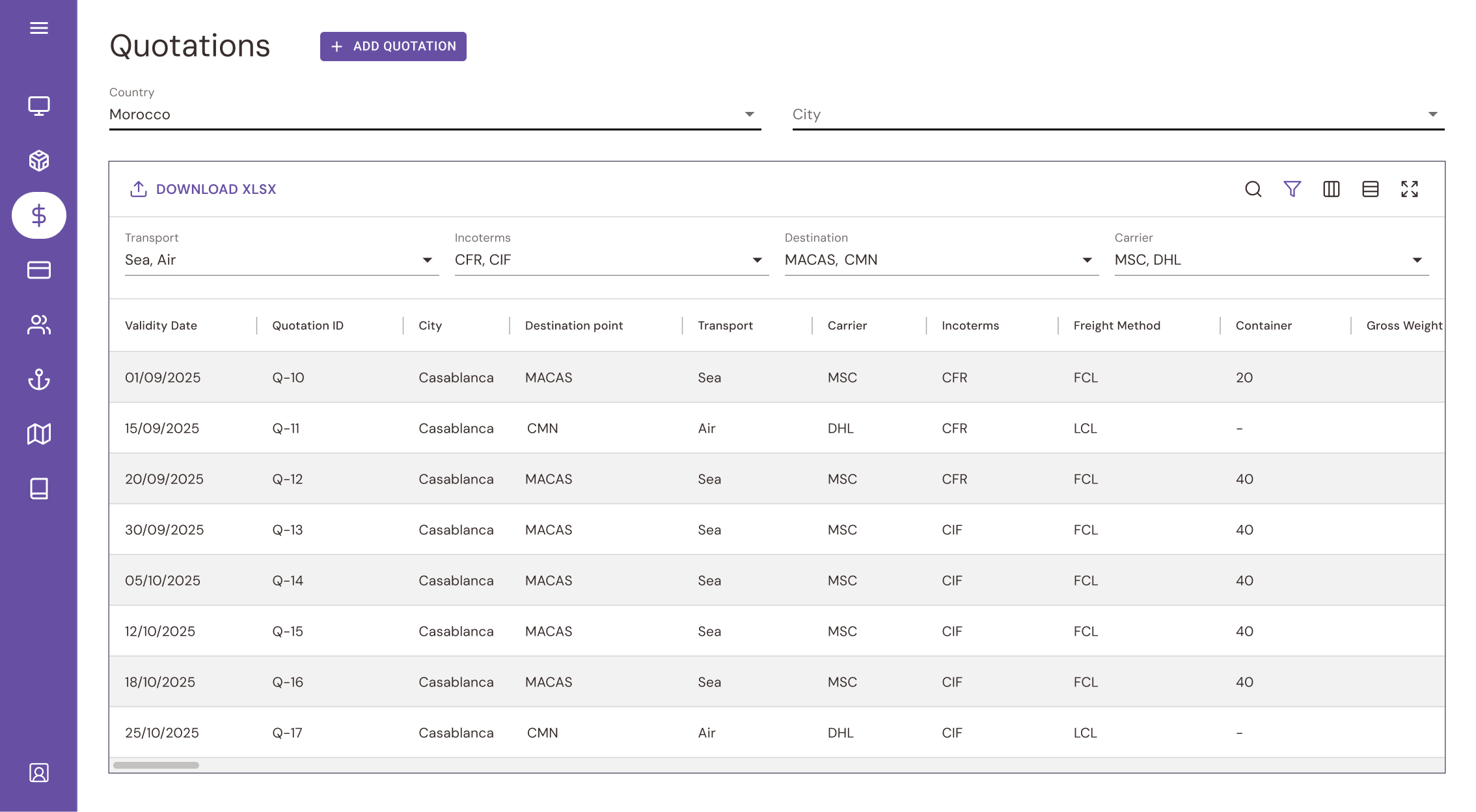This screenshot has height=812, width=1476.
Task: Click the search icon in table toolbar
Action: [x=1253, y=189]
